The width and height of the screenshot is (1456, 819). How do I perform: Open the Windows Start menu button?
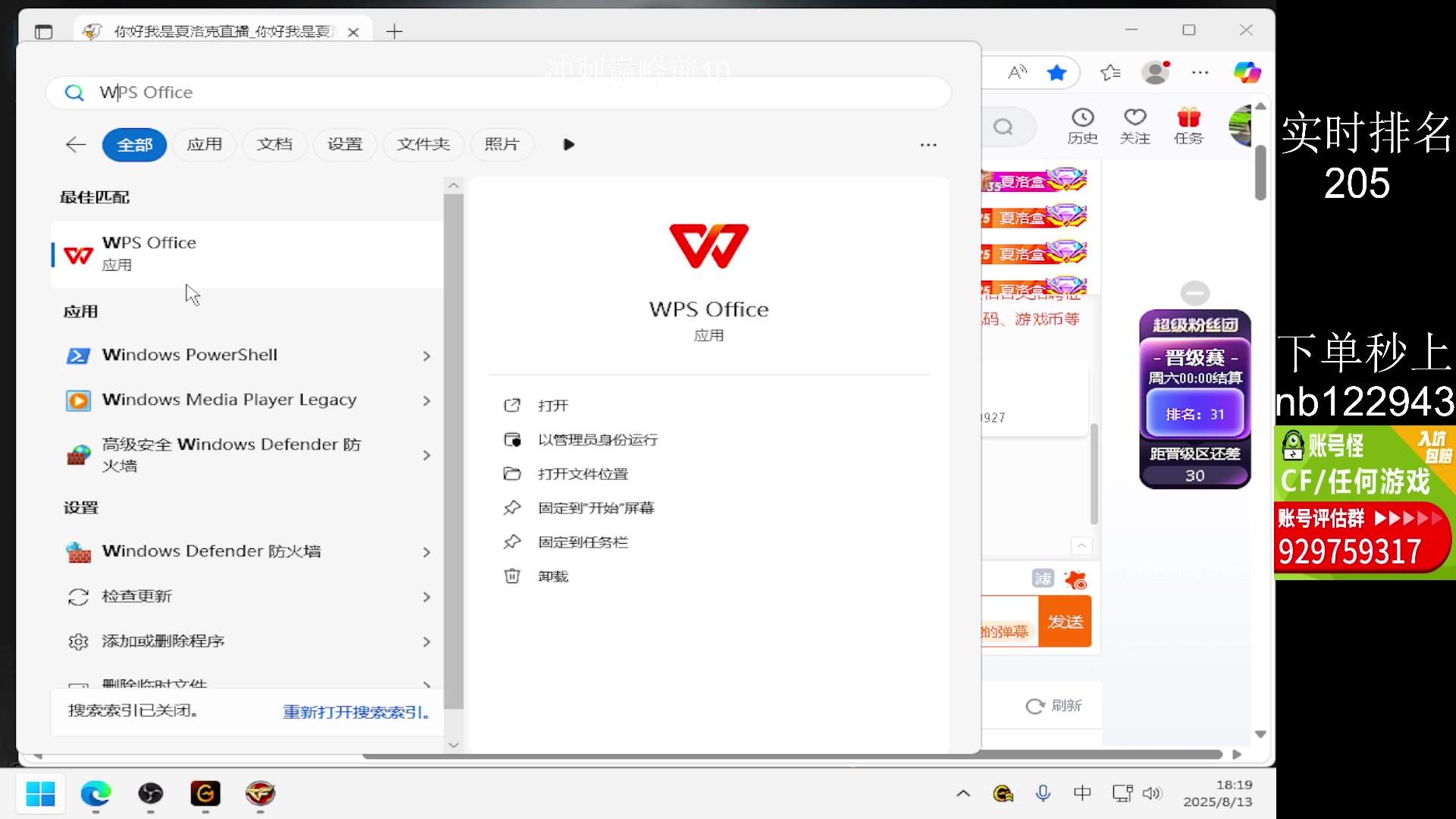[40, 794]
